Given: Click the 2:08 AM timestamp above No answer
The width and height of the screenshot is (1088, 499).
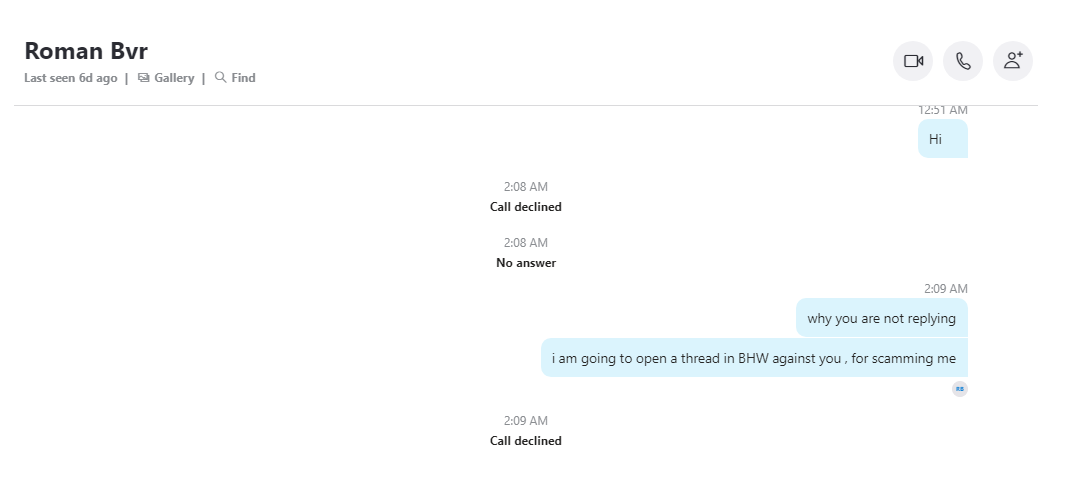Looking at the screenshot, I should click(526, 243).
